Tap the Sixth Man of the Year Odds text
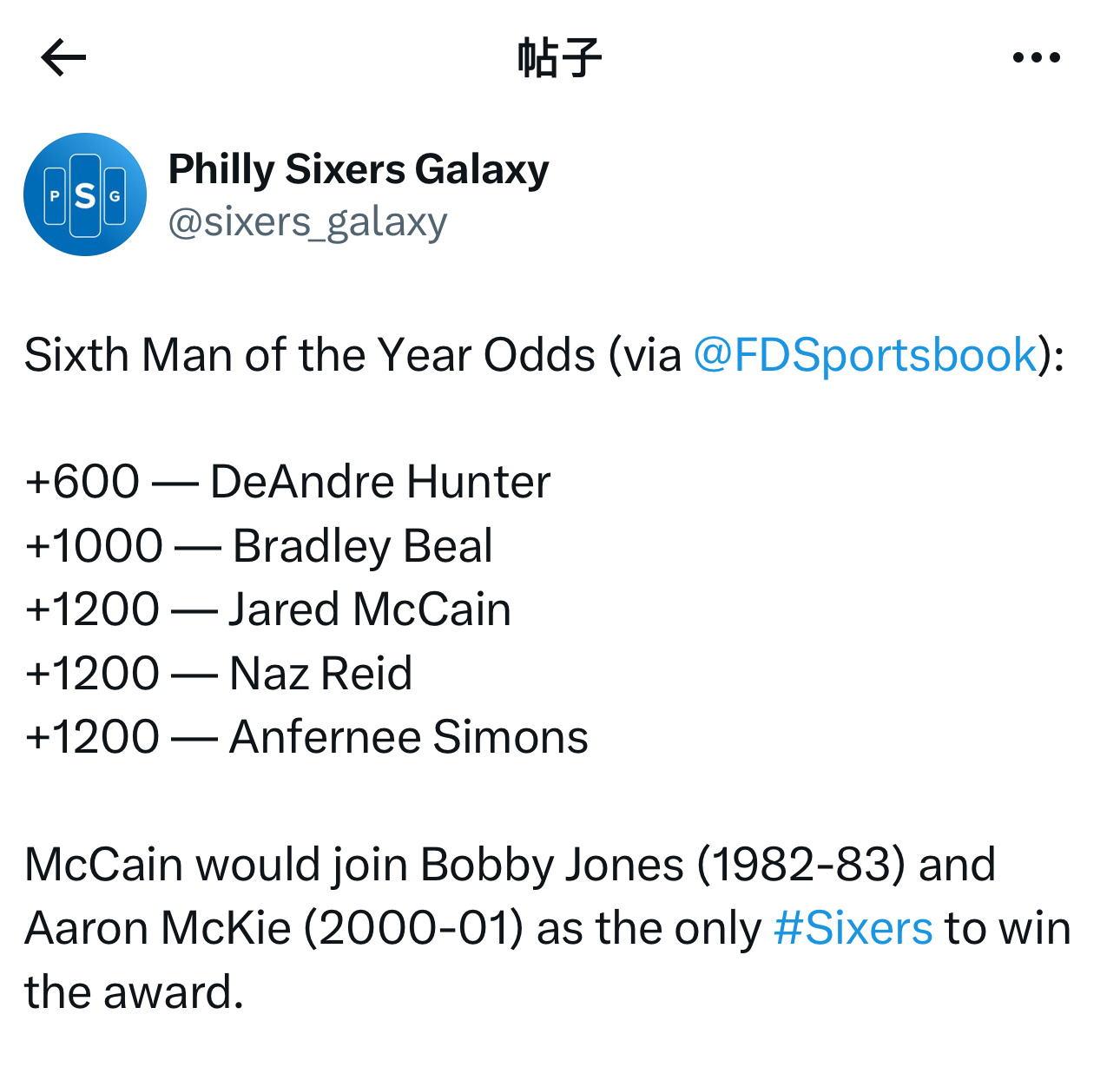 click(x=310, y=355)
